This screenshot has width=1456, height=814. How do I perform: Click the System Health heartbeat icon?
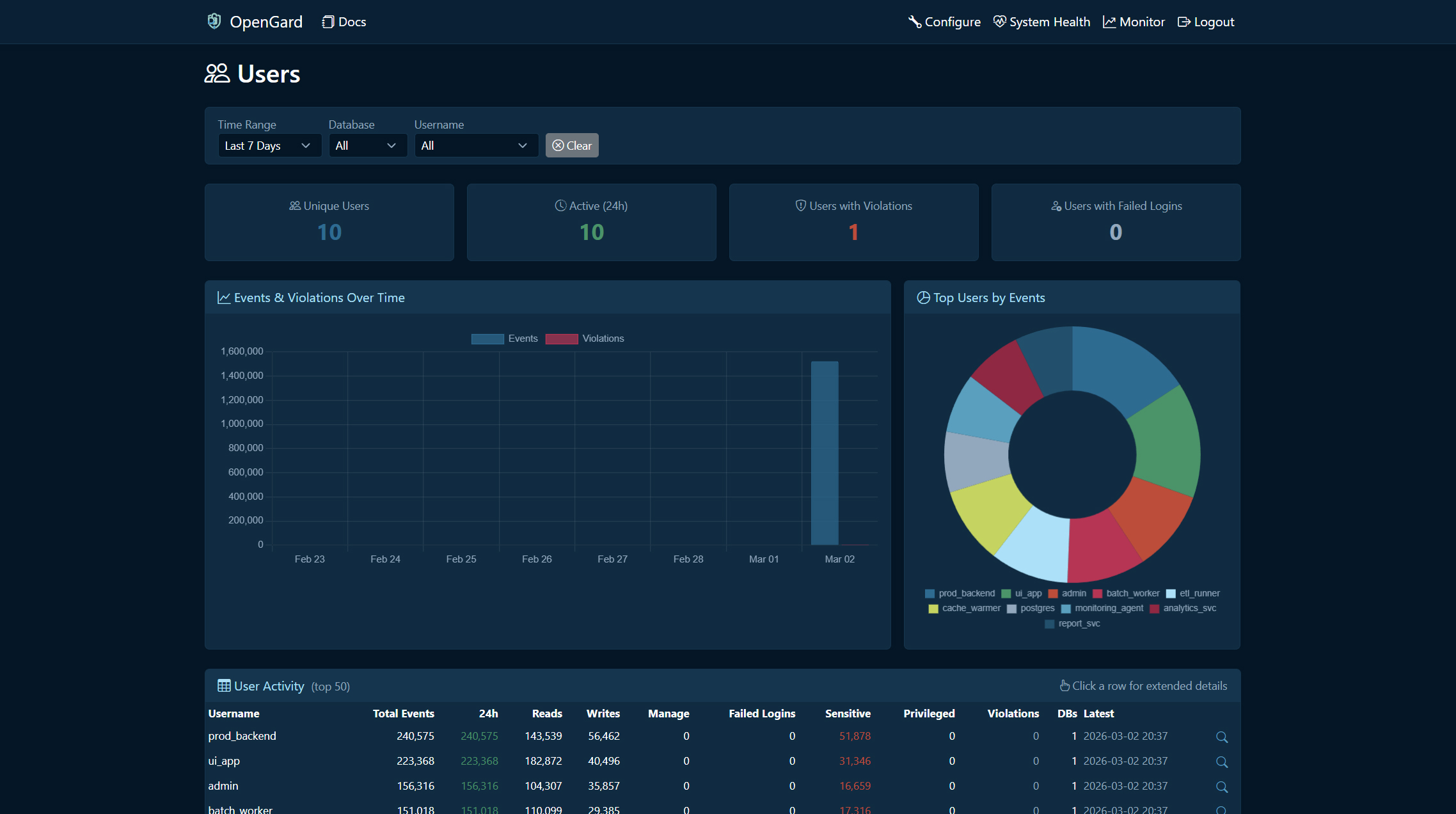(999, 21)
